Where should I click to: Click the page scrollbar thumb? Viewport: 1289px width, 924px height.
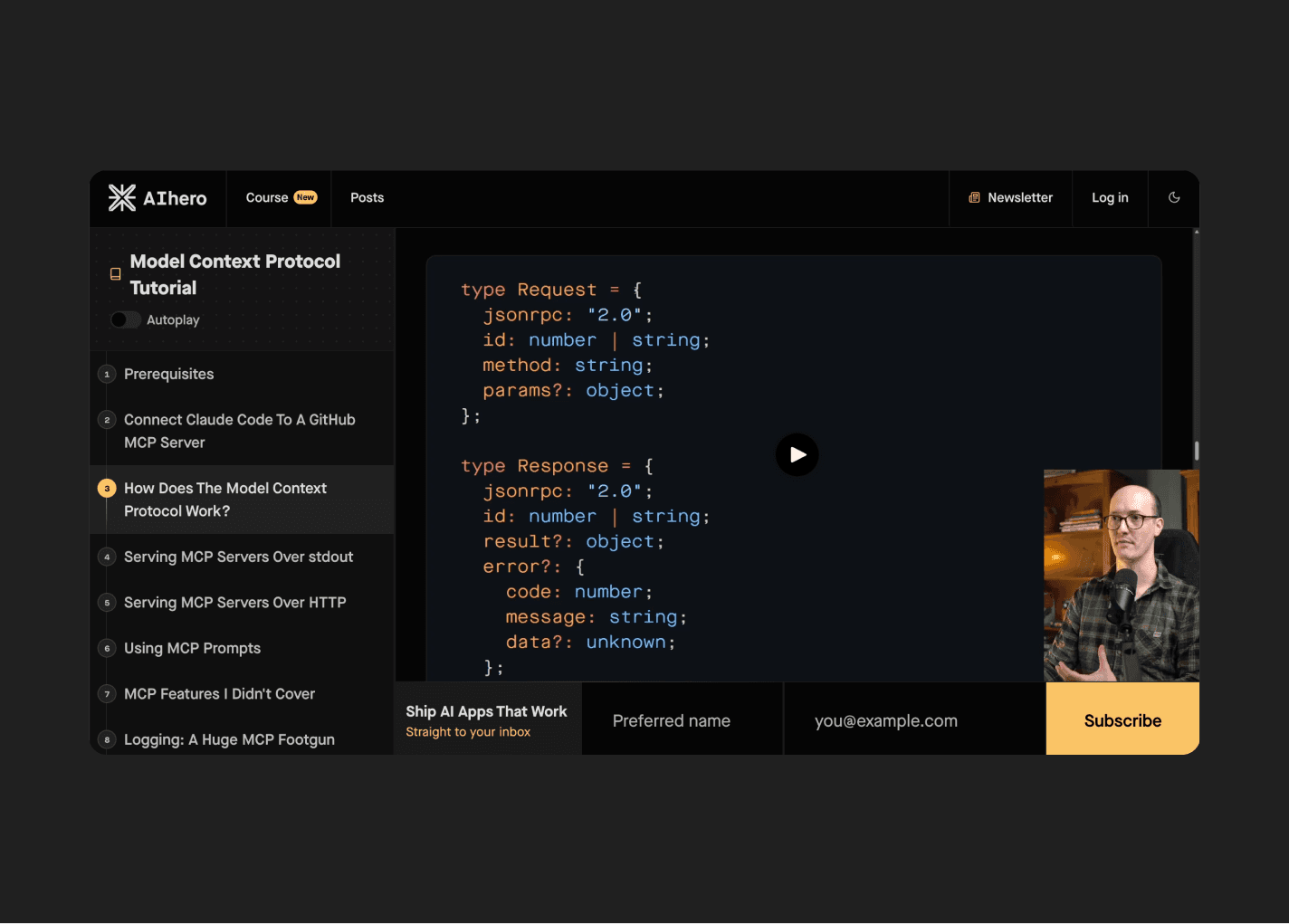[1196, 451]
